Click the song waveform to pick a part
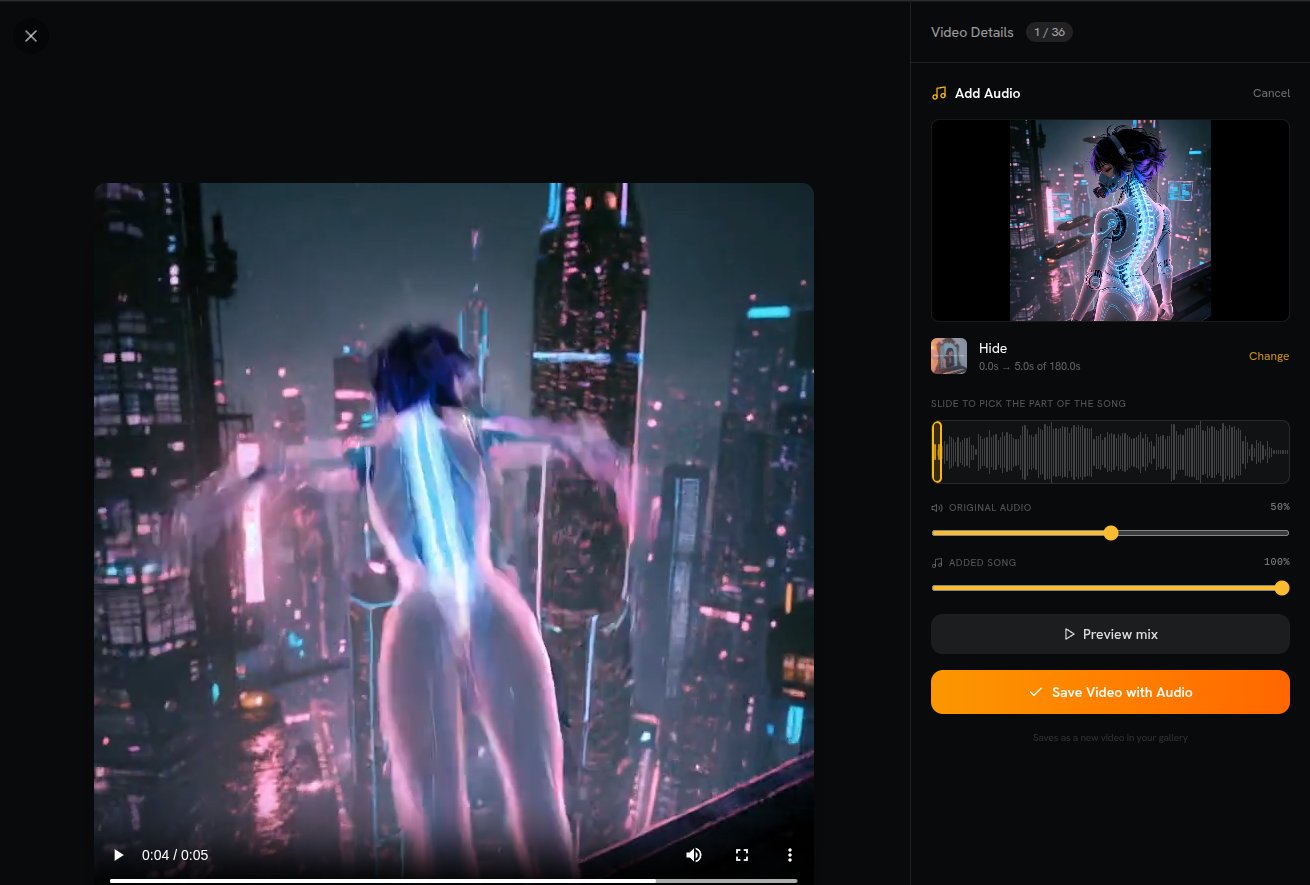1310x885 pixels. pyautogui.click(x=1110, y=452)
